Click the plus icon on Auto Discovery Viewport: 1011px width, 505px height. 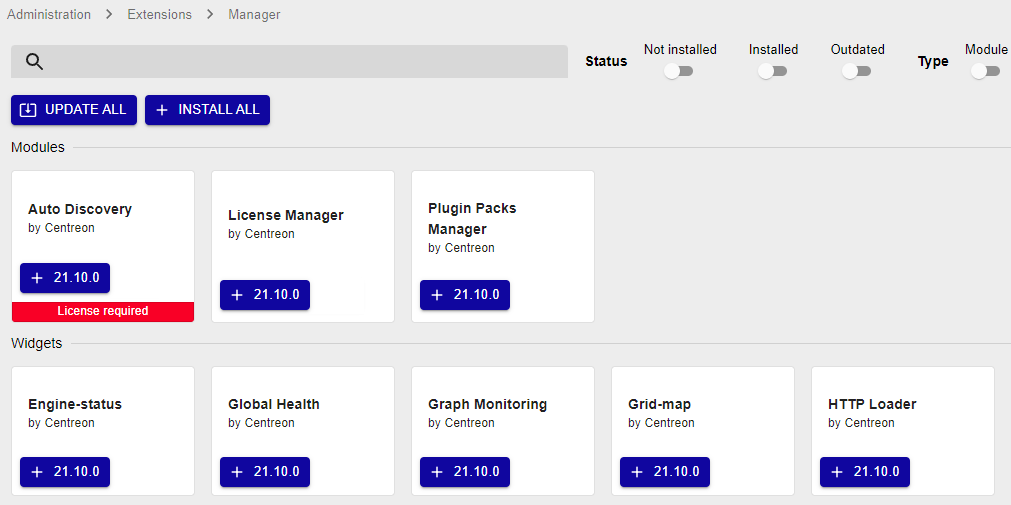pos(37,278)
